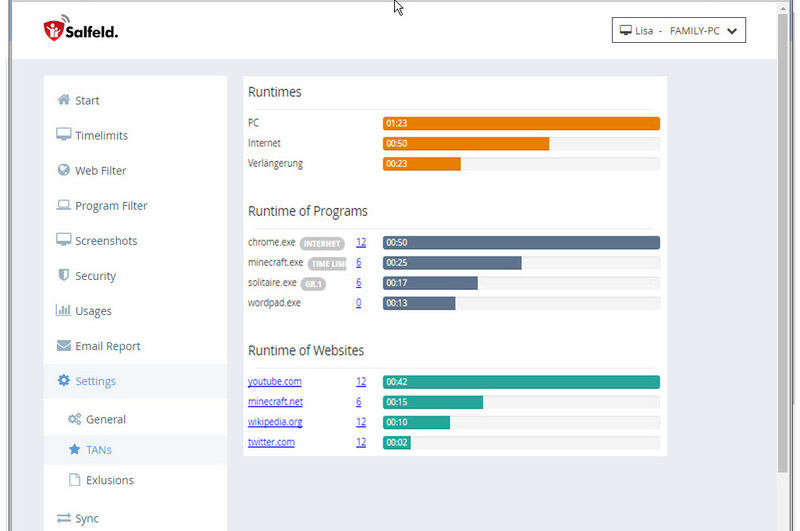Click the Settings gear icon
800x531 pixels.
64,381
